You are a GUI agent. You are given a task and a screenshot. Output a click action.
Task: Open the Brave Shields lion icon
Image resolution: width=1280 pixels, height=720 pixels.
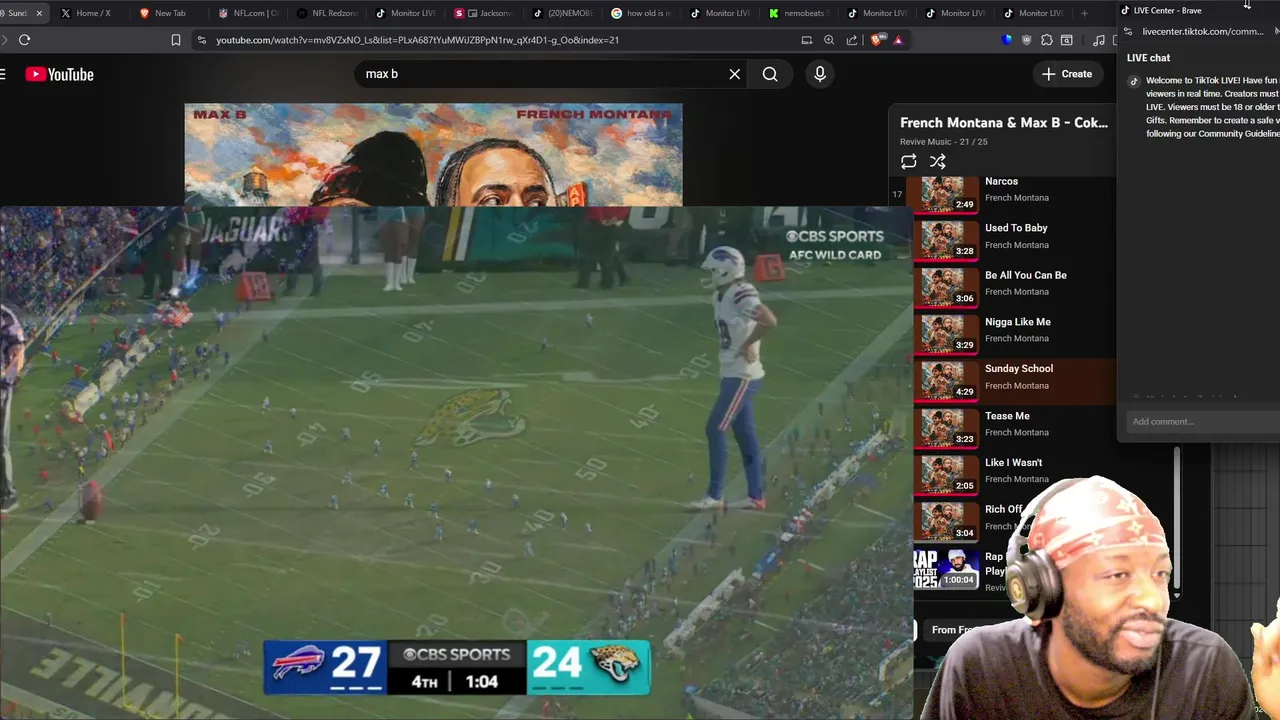click(x=878, y=40)
